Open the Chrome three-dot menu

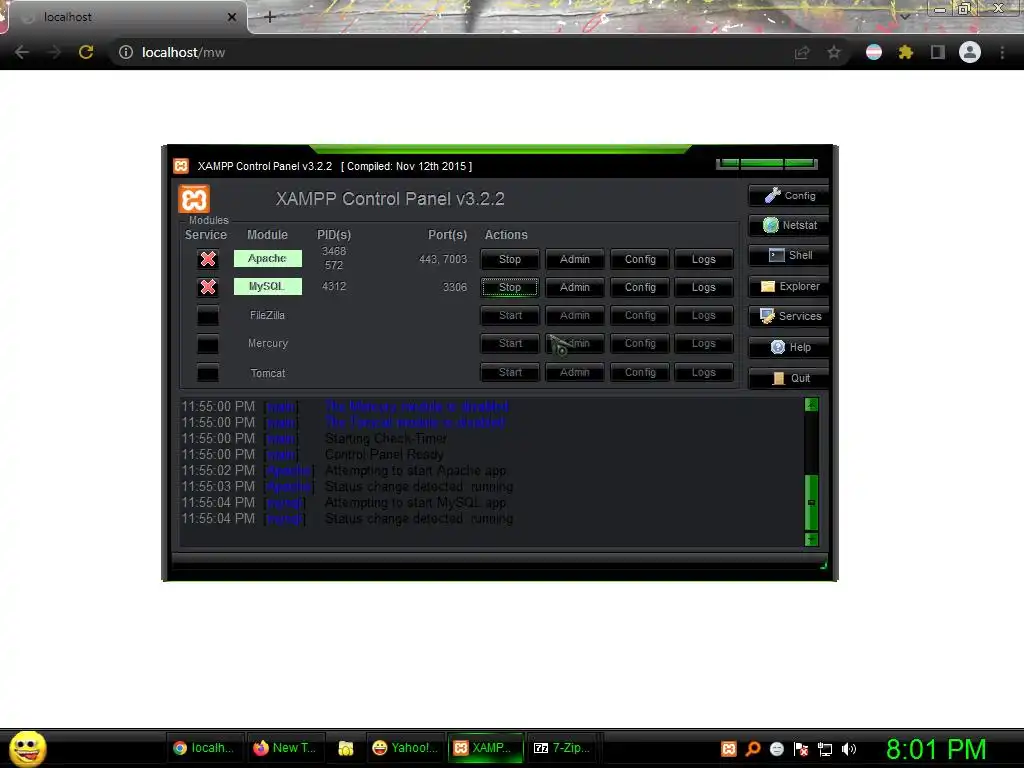[1002, 52]
